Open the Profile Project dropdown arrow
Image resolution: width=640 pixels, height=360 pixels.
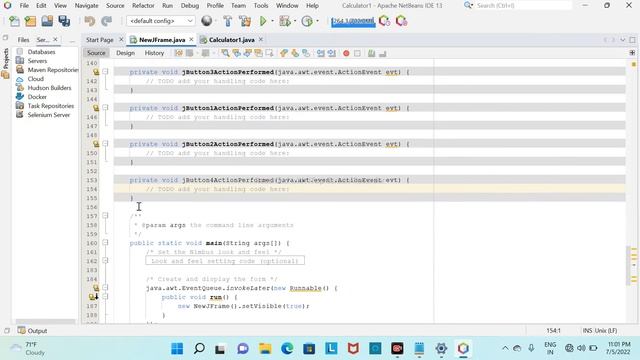(317, 21)
